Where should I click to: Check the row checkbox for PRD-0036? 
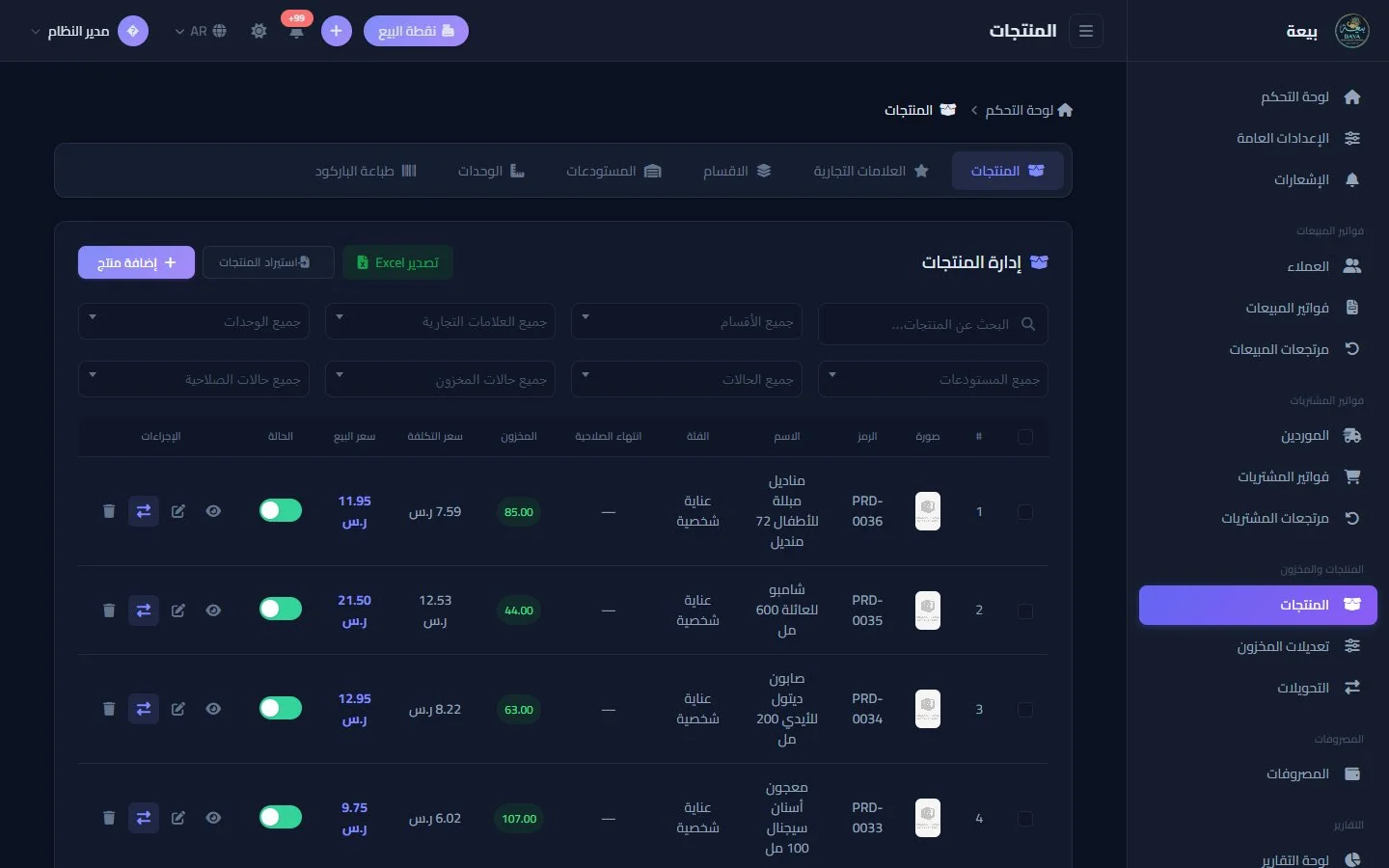[1024, 512]
